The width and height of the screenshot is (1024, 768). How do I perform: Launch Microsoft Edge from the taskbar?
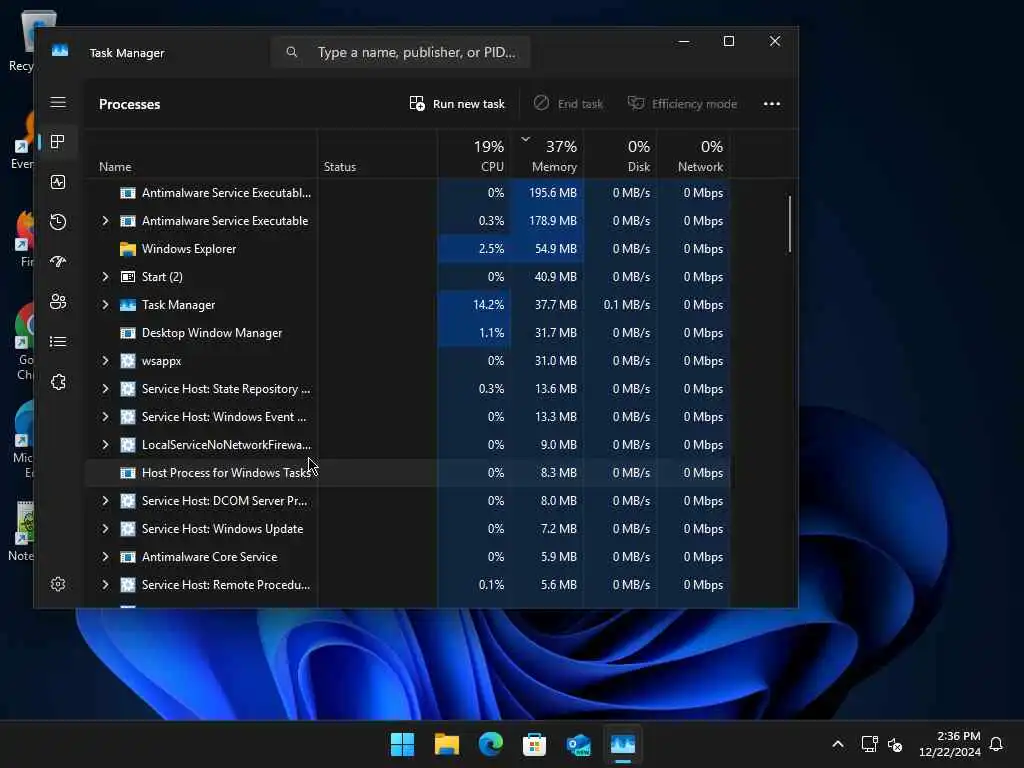[490, 744]
